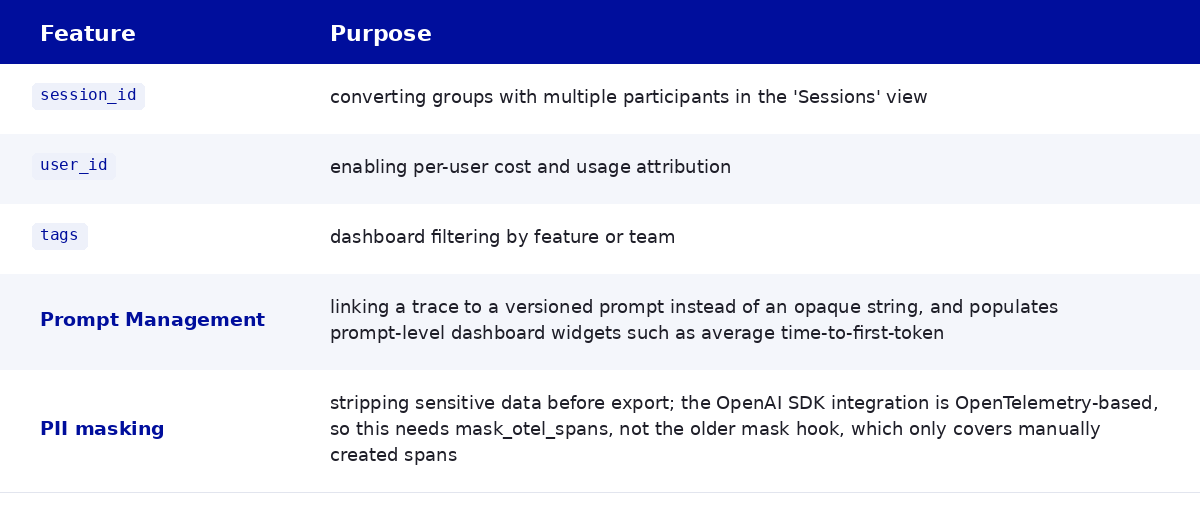Click the user_id table row
1200x512 pixels.
(600, 168)
